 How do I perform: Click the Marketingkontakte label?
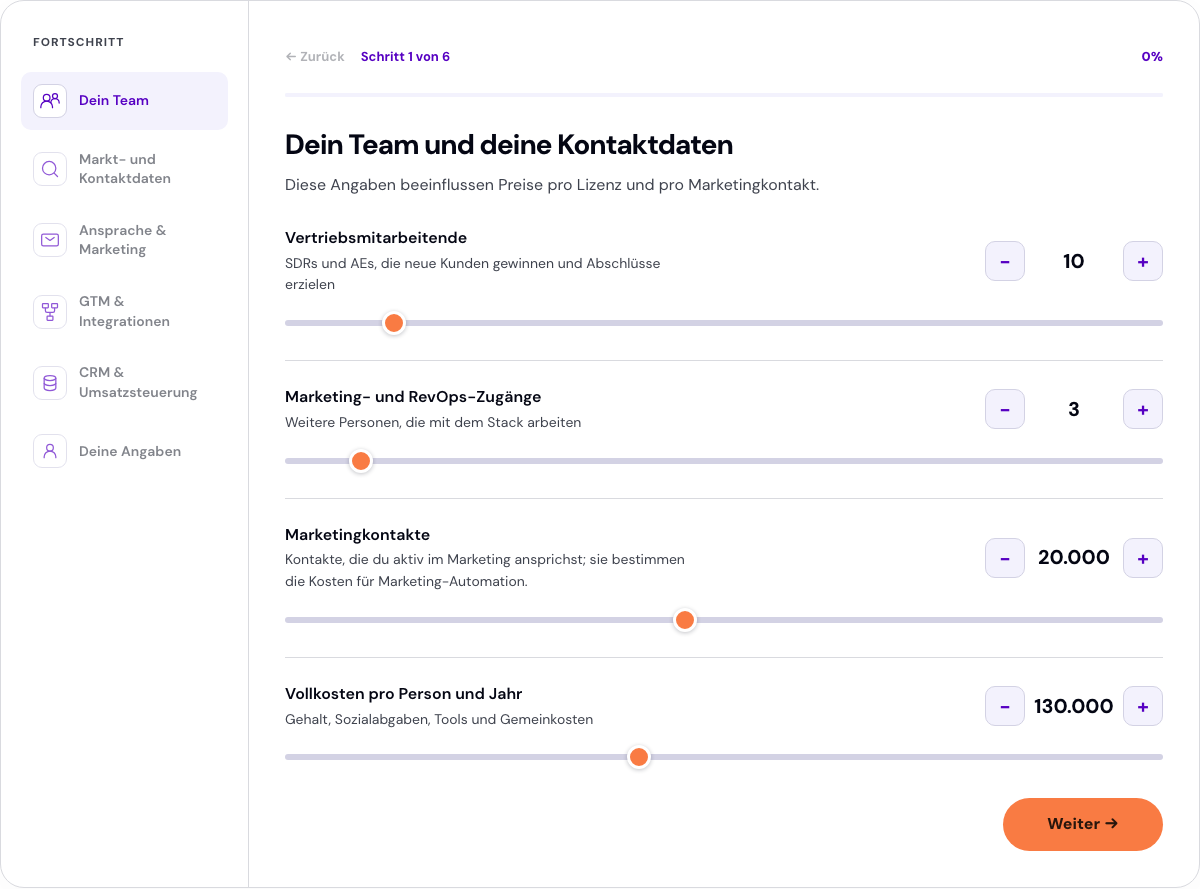point(357,535)
